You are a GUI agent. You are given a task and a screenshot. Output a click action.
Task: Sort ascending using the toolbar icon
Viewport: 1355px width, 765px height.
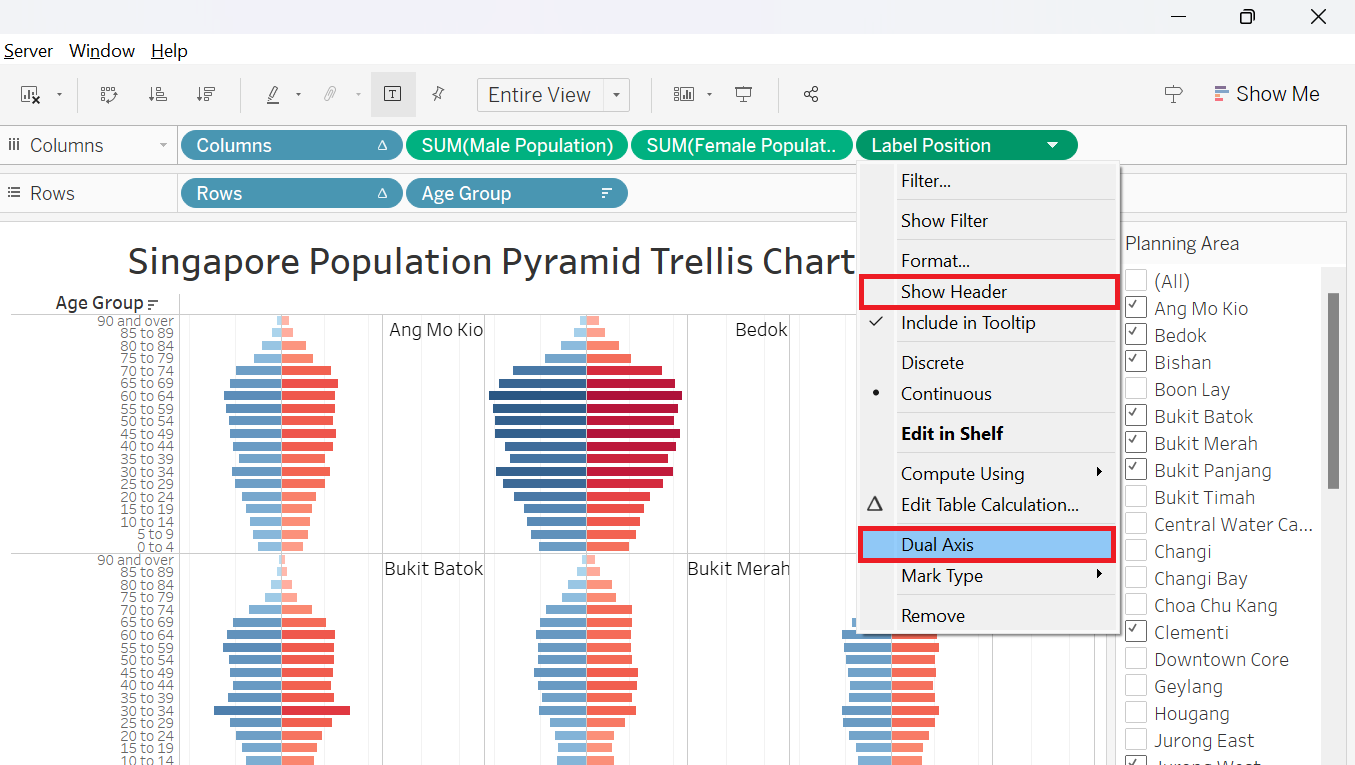click(x=158, y=95)
